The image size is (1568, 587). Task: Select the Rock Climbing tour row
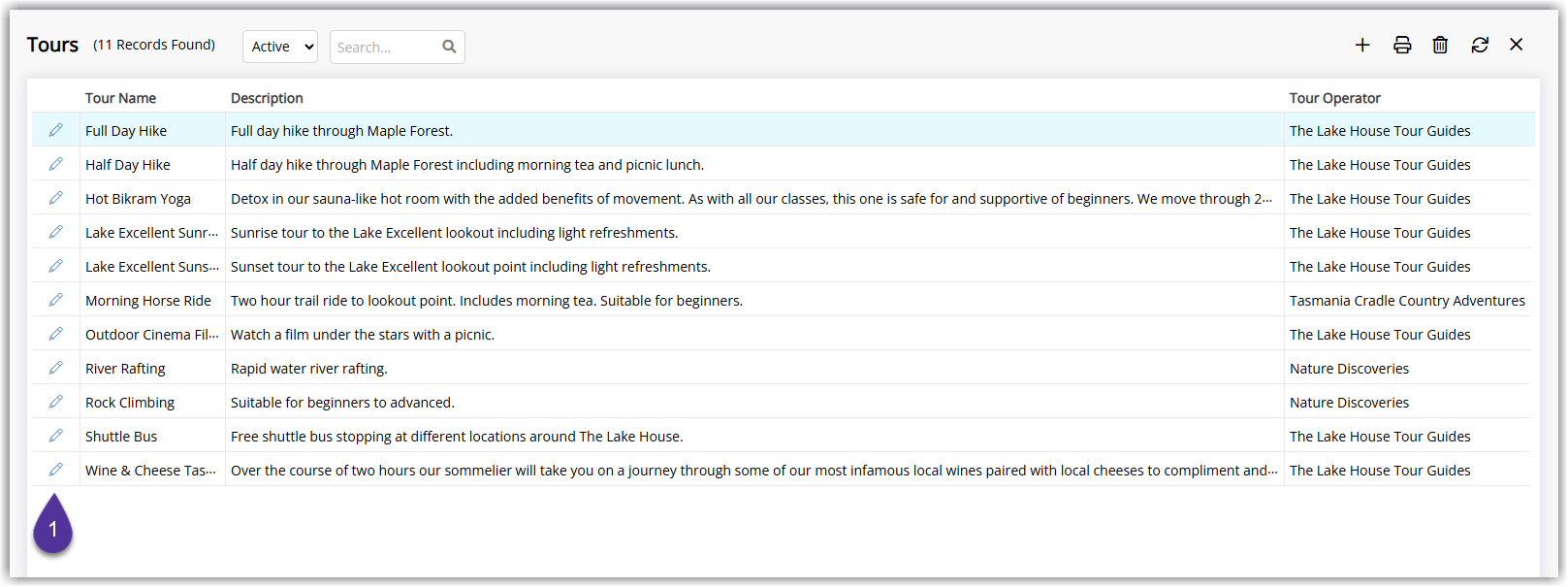tap(783, 402)
